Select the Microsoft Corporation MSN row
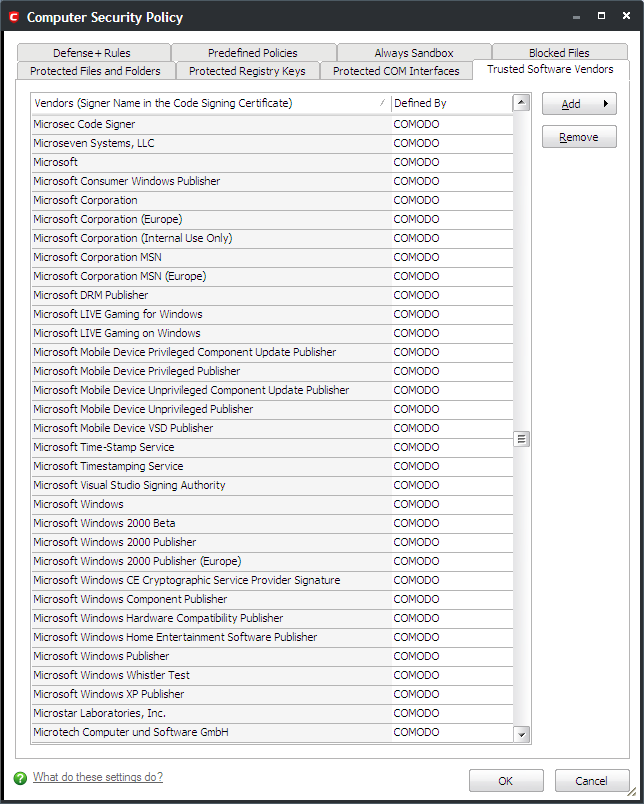The width and height of the screenshot is (644, 804). 272,257
